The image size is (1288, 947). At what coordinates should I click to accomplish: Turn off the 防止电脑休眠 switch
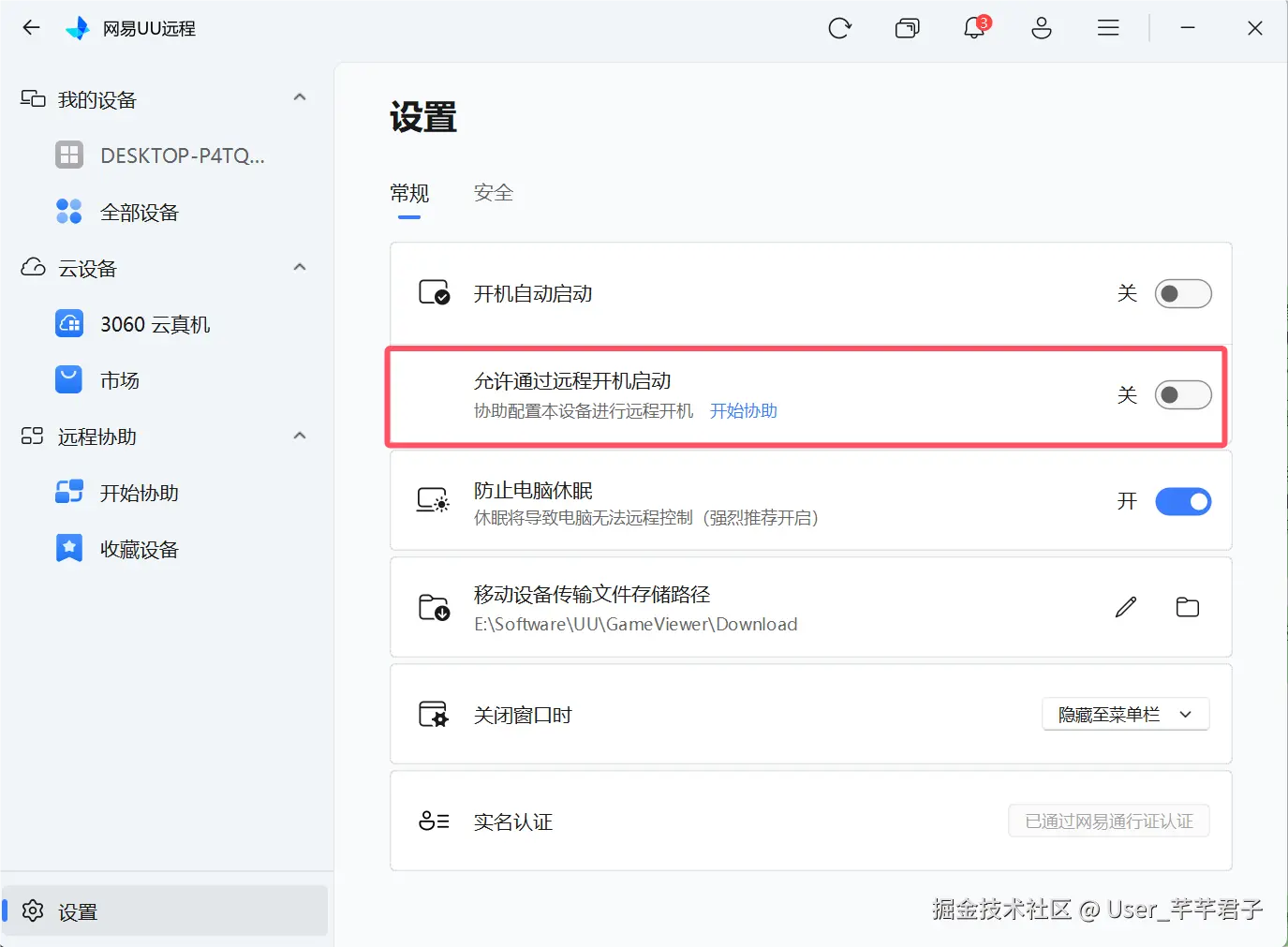pyautogui.click(x=1183, y=502)
